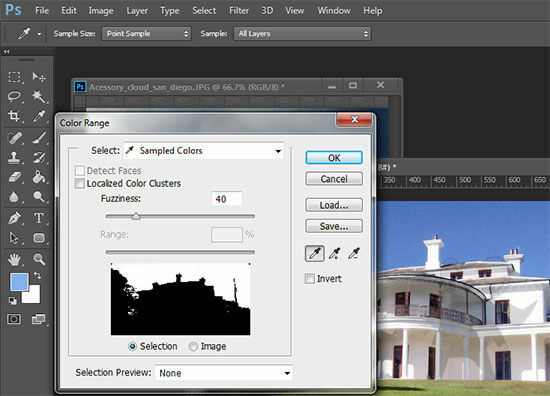The width and height of the screenshot is (550, 396).
Task: Select the Lasso tool
Action: click(x=14, y=96)
